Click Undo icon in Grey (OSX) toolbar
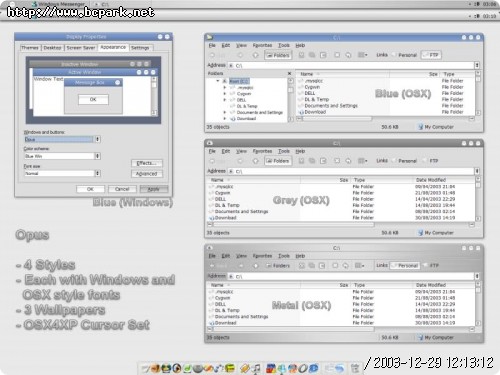This screenshot has height=375, width=500. (x=348, y=161)
